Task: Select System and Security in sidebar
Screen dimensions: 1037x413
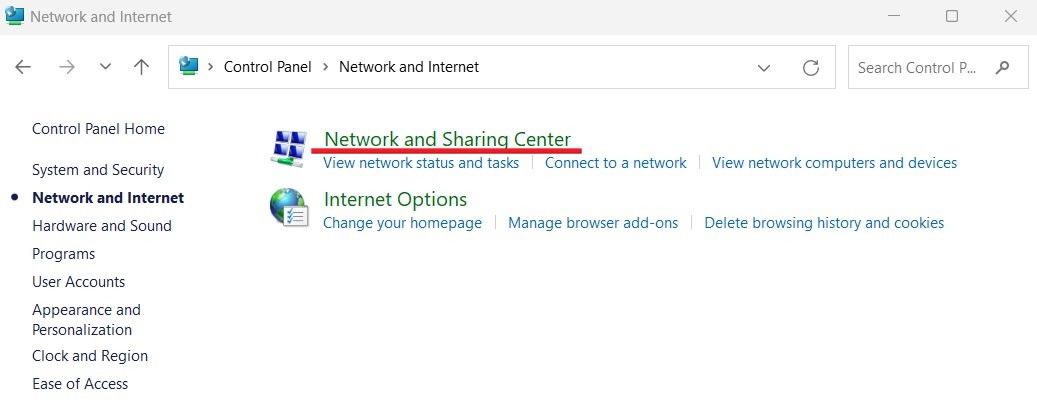Action: tap(98, 170)
